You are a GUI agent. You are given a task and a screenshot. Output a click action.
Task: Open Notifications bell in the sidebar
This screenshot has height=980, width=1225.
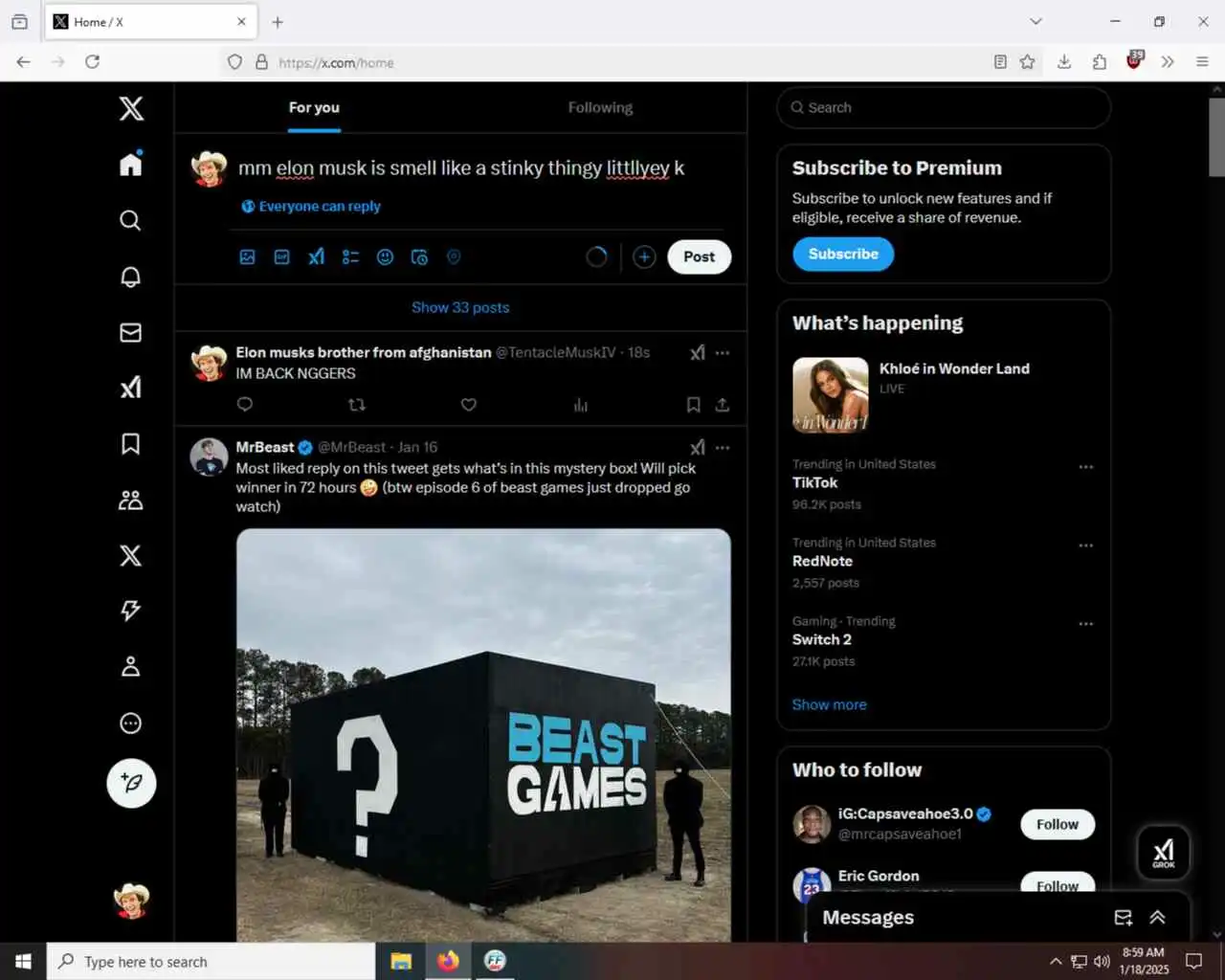click(x=131, y=277)
